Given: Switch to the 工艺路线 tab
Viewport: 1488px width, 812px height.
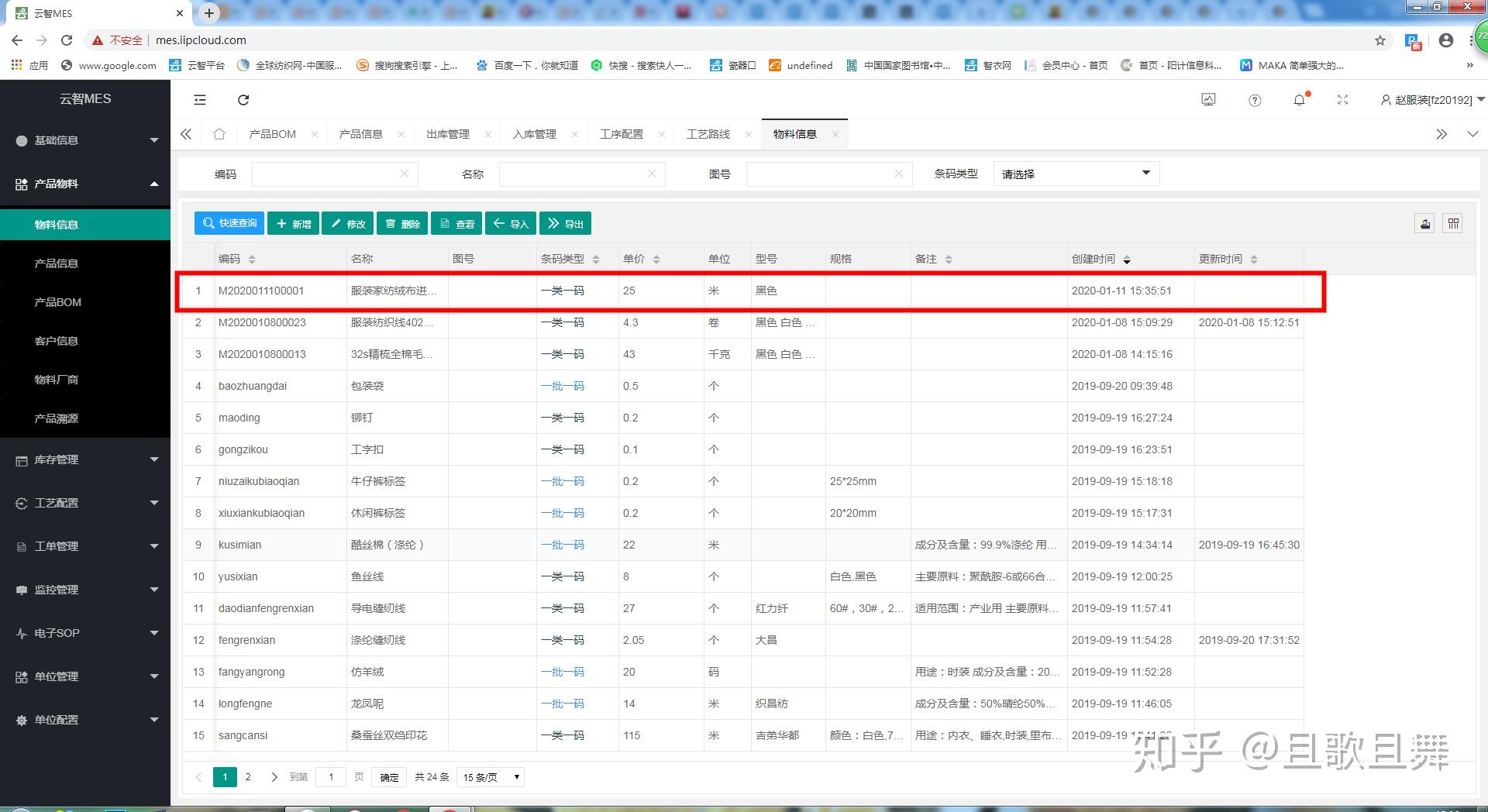Looking at the screenshot, I should [708, 134].
